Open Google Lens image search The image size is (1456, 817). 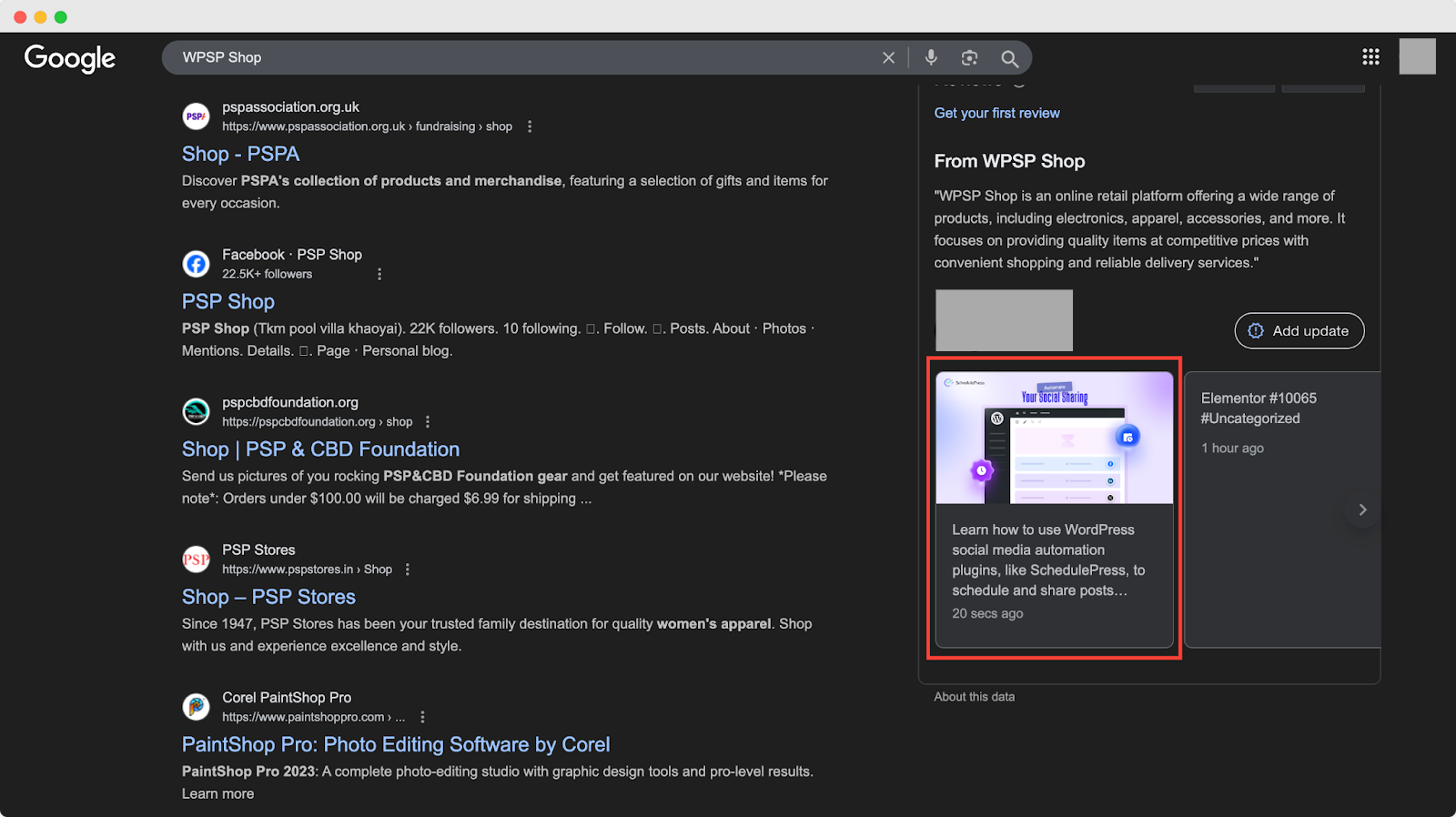click(969, 57)
